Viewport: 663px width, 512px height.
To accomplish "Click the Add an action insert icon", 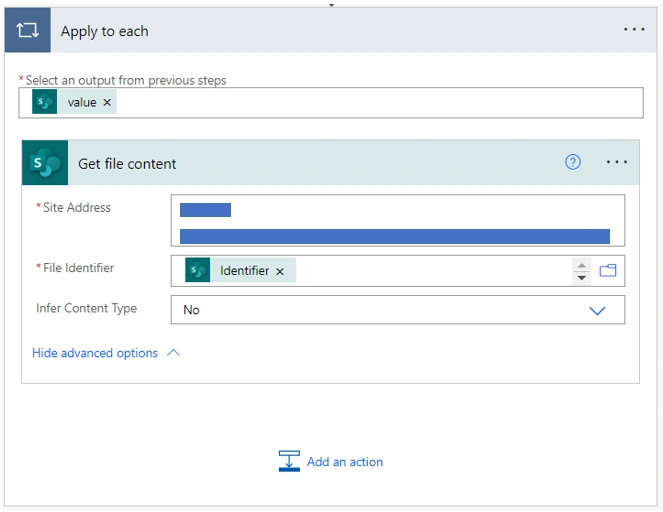I will 289,461.
